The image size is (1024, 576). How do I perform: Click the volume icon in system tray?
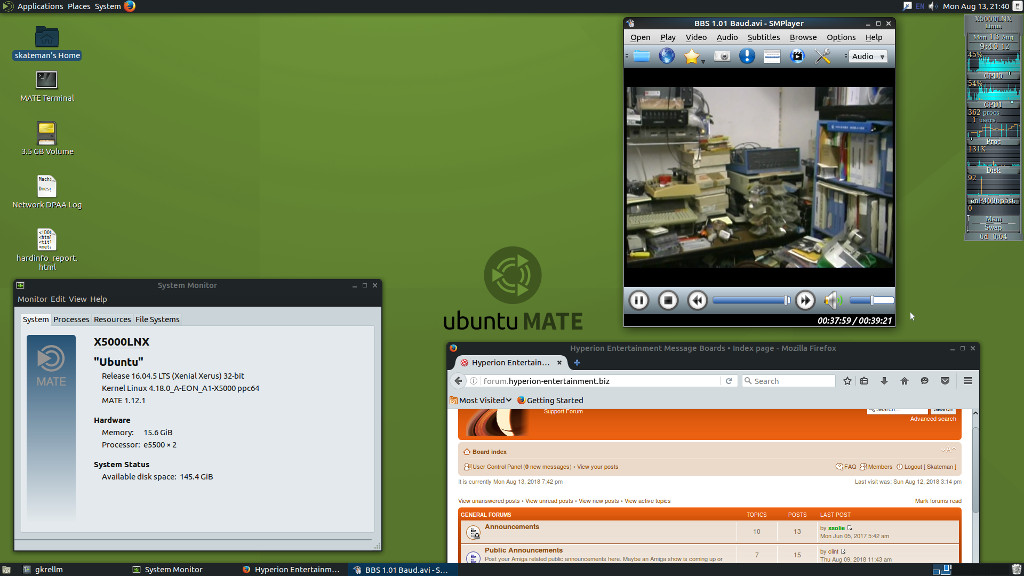pyautogui.click(x=933, y=6)
